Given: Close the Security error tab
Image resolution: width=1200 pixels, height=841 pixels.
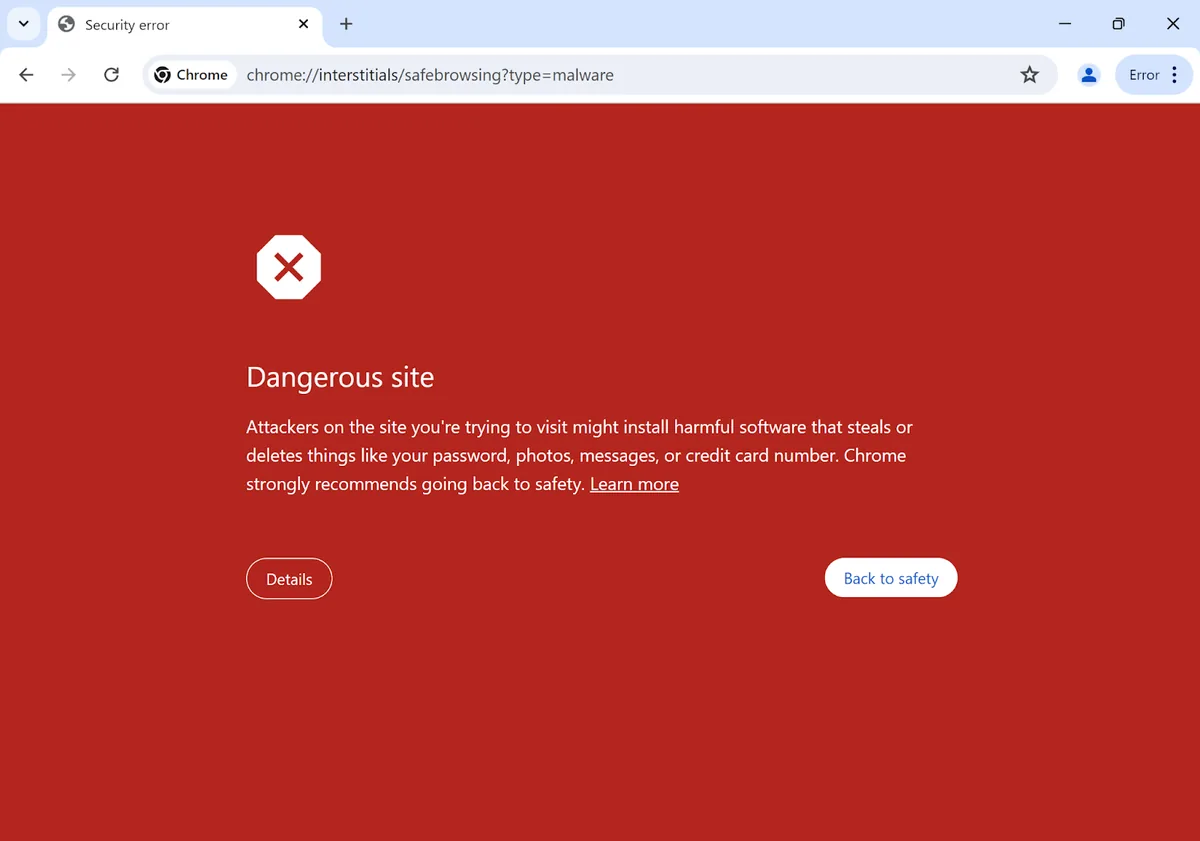Looking at the screenshot, I should 304,24.
